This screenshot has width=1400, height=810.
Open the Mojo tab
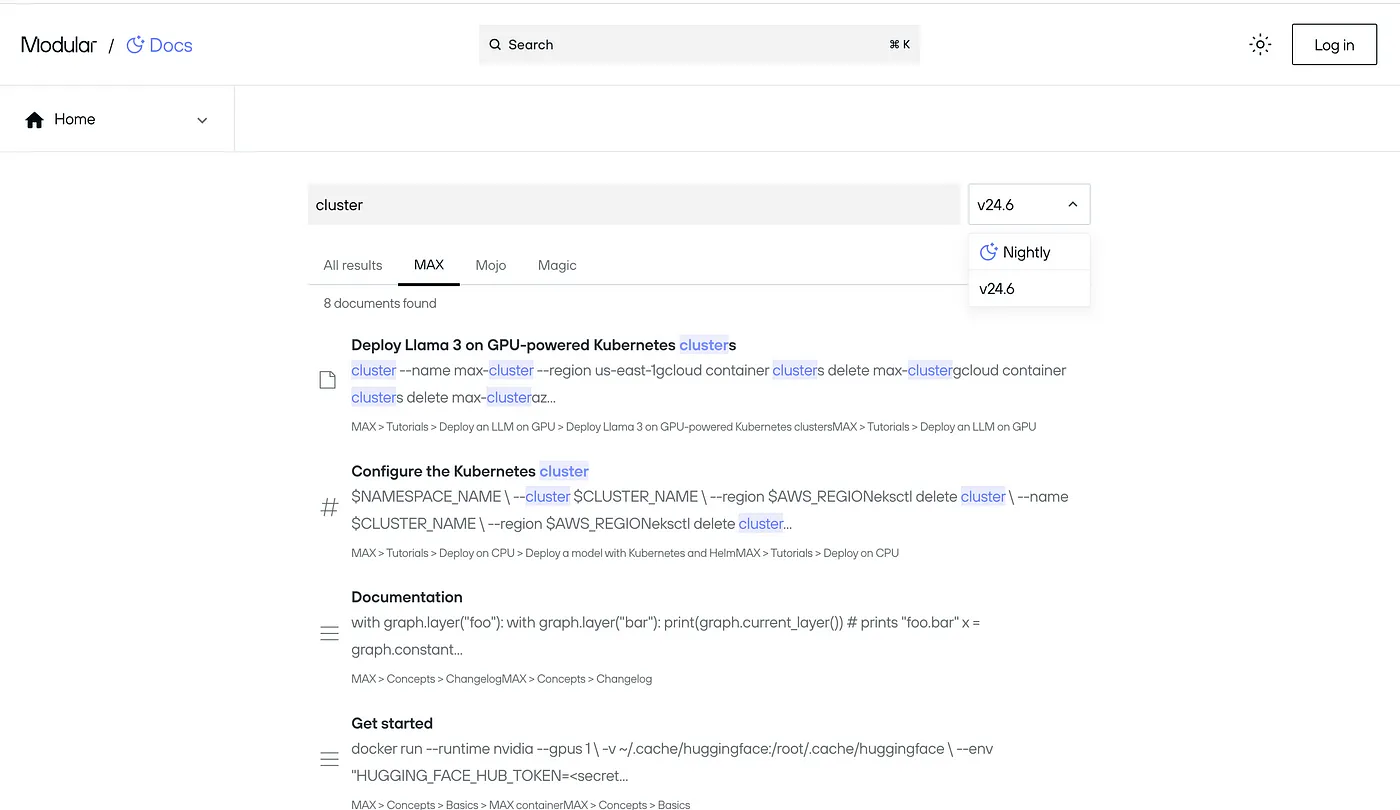click(491, 265)
